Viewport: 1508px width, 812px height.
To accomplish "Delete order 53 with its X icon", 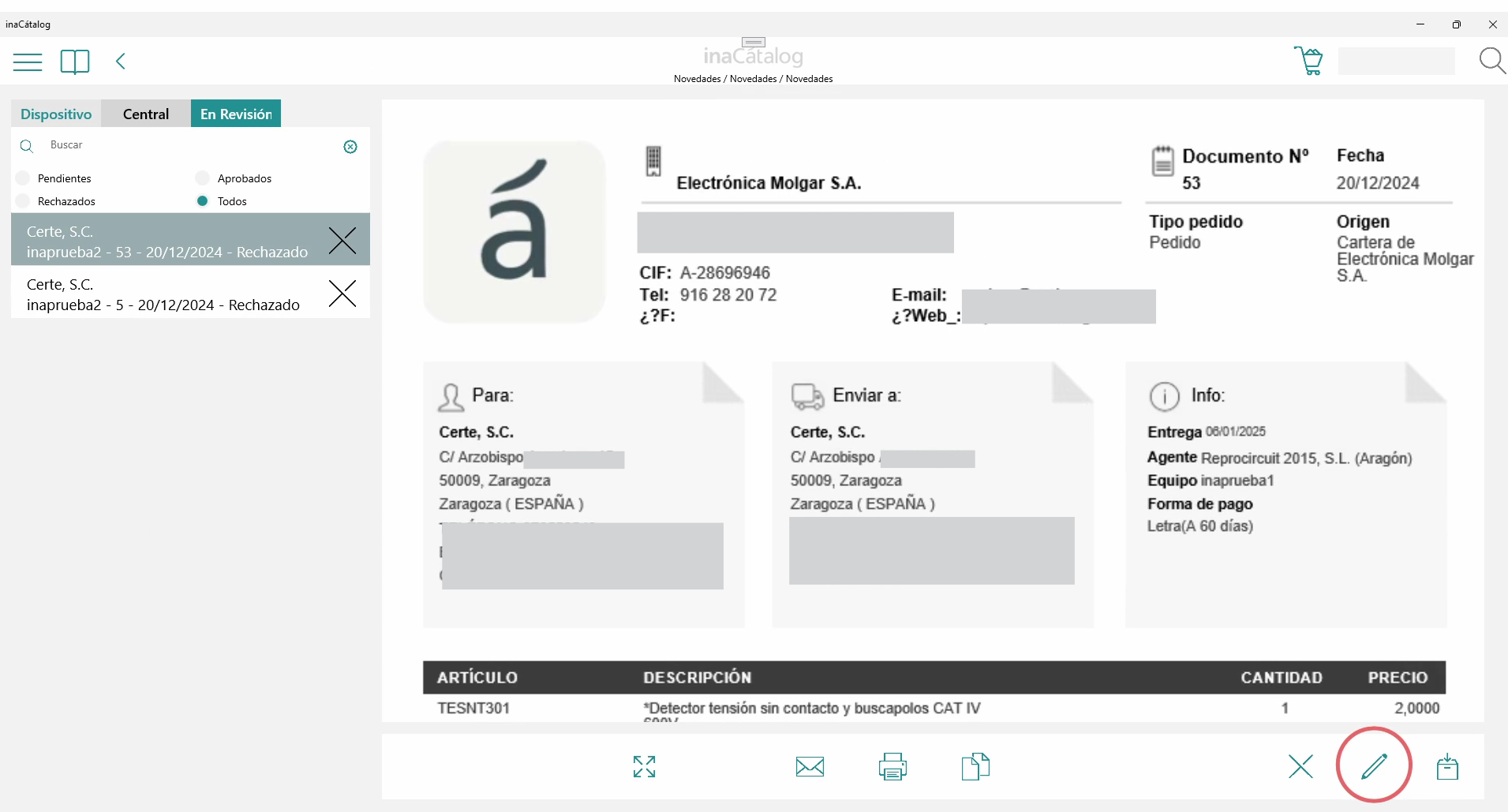I will coord(342,241).
